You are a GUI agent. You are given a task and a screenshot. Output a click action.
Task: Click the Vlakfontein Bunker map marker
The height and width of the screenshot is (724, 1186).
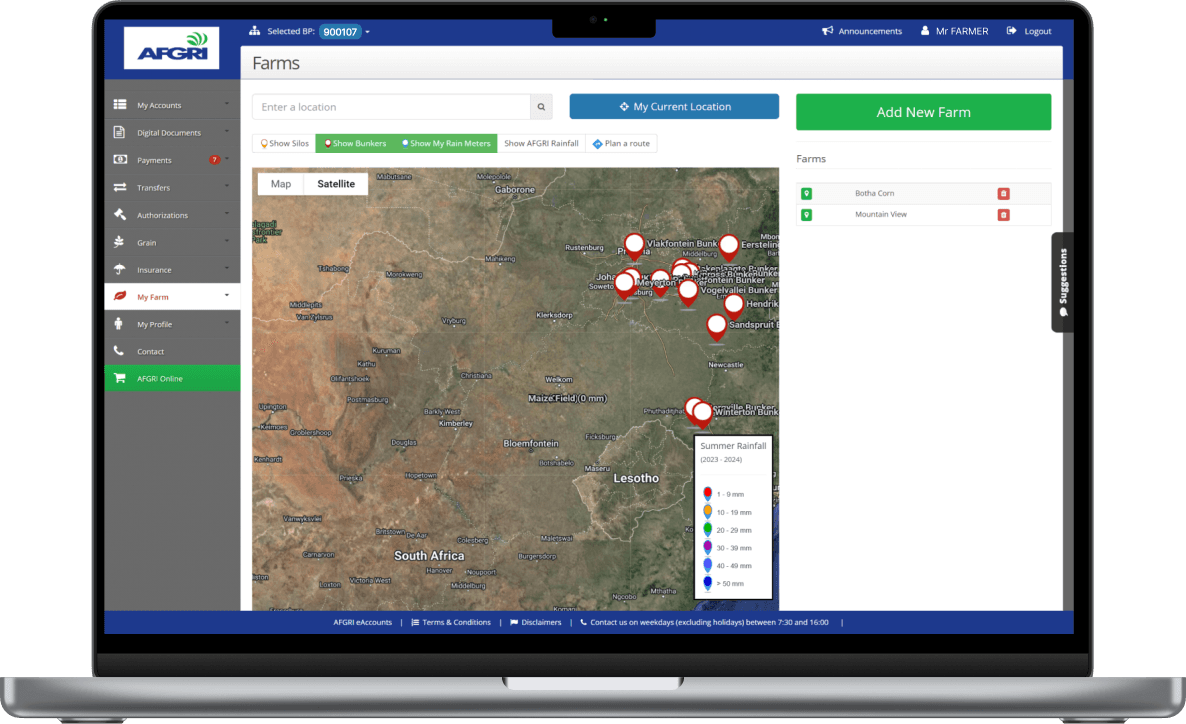634,245
